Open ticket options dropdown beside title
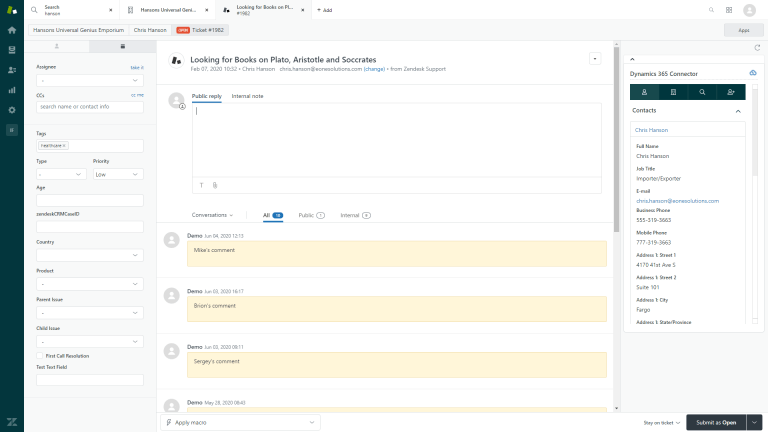The width and height of the screenshot is (768, 432). [x=595, y=59]
